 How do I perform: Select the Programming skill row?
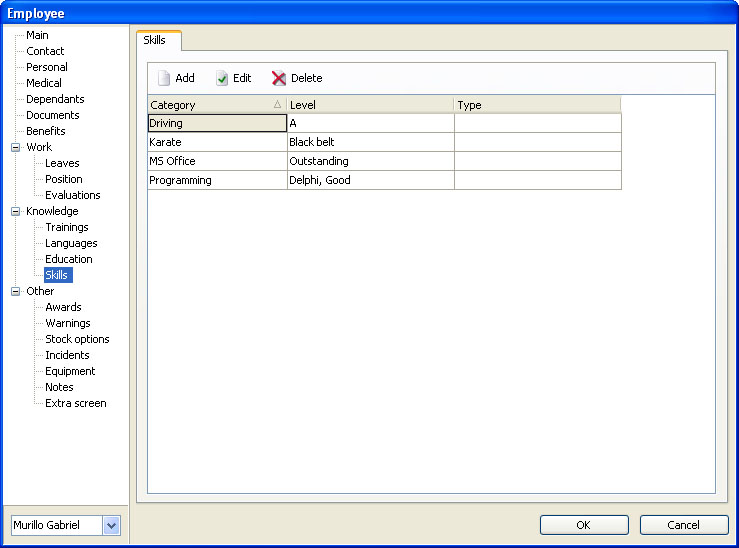tap(216, 180)
